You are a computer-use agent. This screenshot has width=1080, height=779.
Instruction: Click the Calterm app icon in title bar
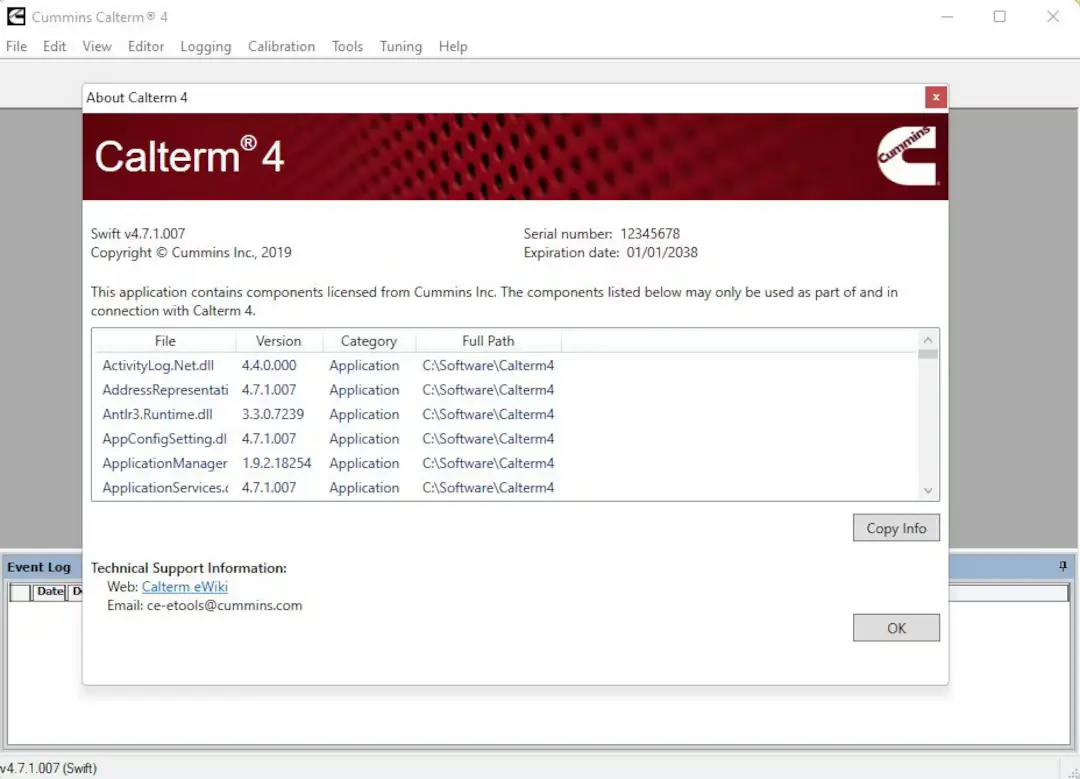[16, 16]
